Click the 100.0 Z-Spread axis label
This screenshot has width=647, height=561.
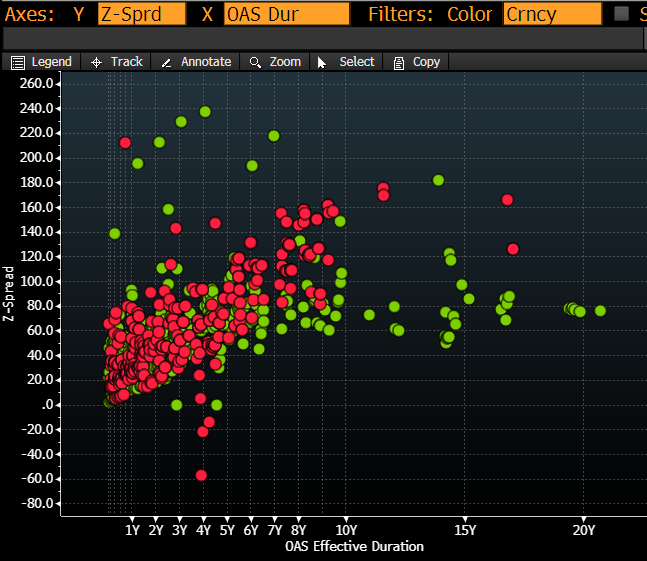tap(36, 281)
